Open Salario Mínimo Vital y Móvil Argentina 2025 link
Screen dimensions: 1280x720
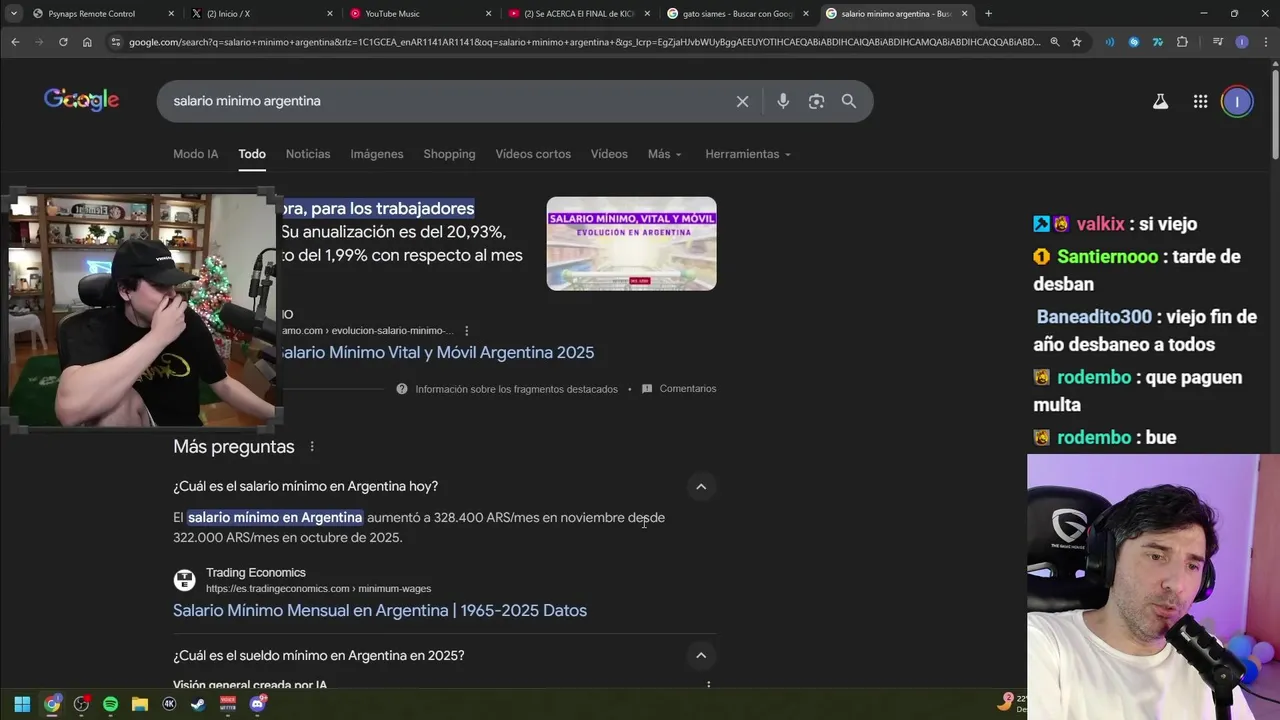point(436,353)
